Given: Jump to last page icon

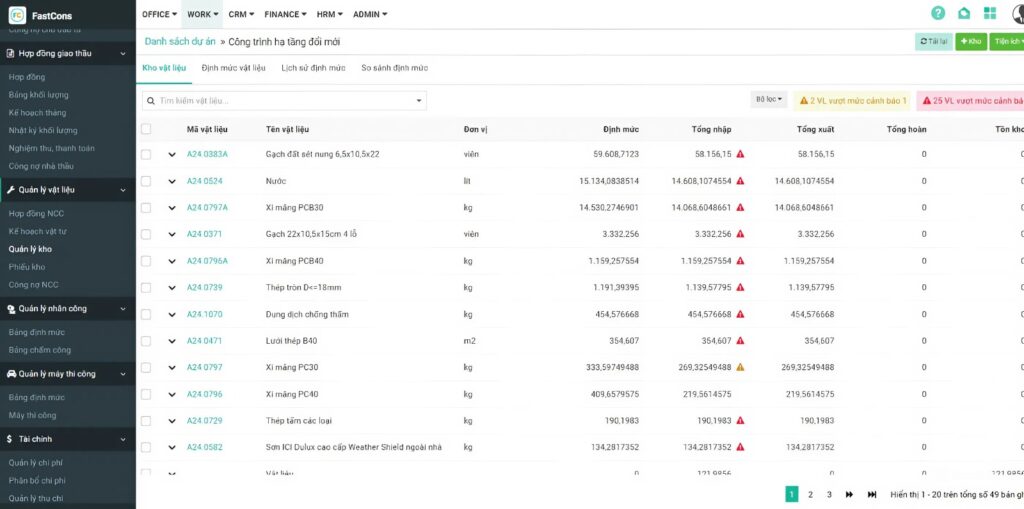Looking at the screenshot, I should [872, 495].
